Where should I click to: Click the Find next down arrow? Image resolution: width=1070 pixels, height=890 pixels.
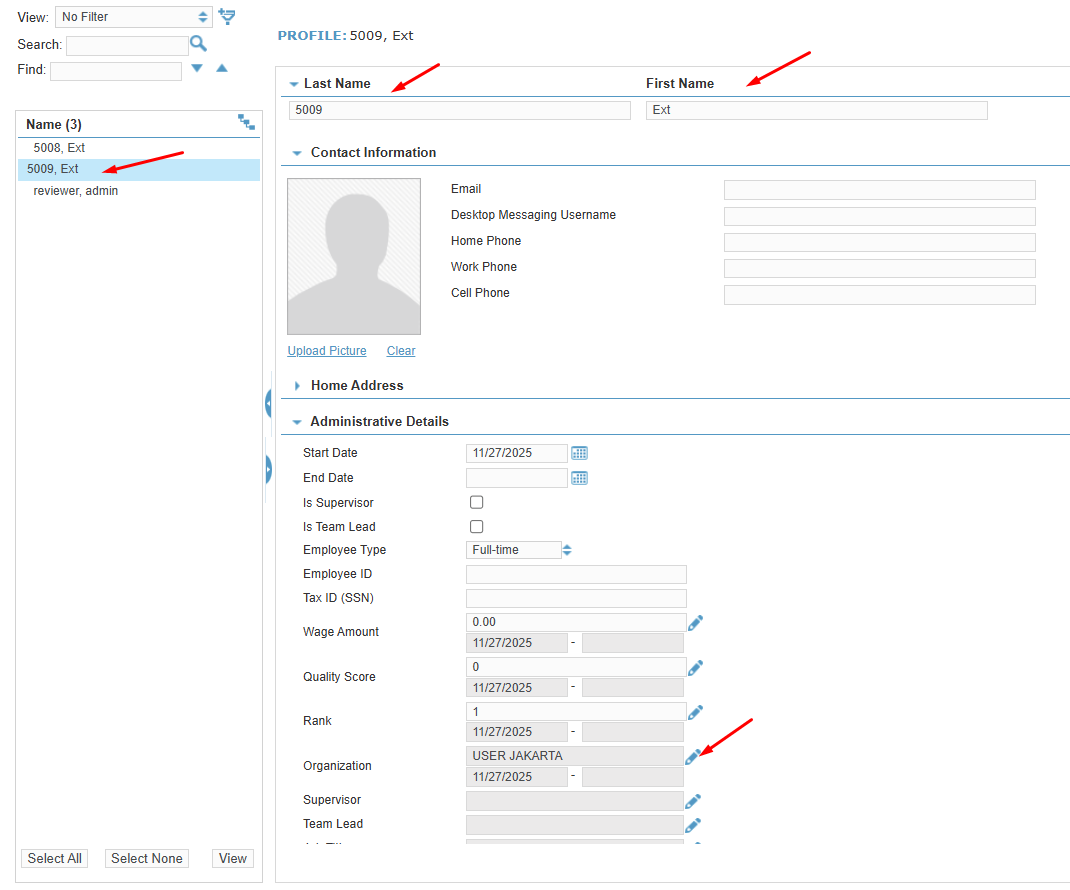[197, 69]
